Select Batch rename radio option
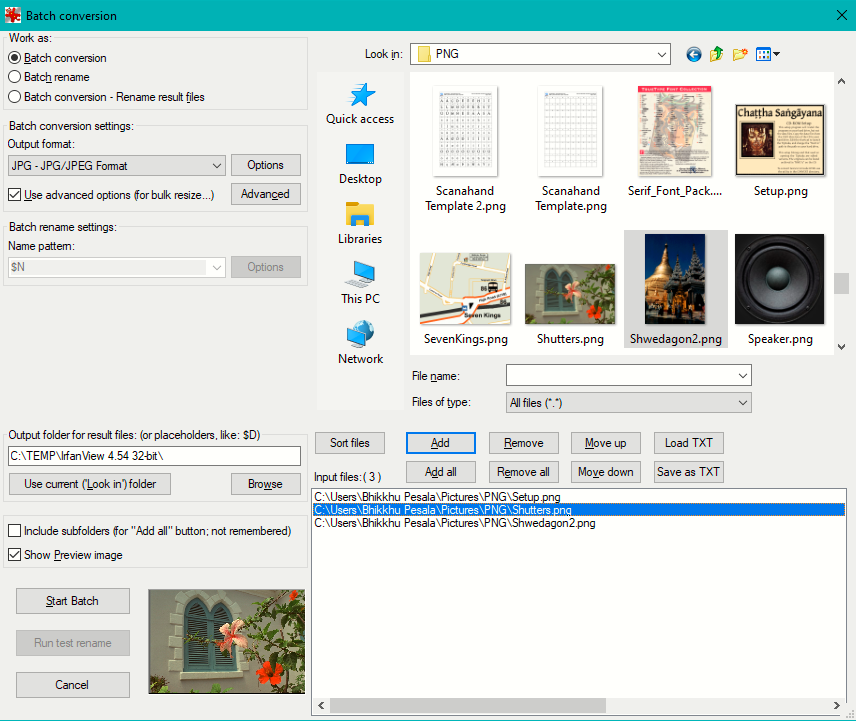856x721 pixels. pos(15,77)
